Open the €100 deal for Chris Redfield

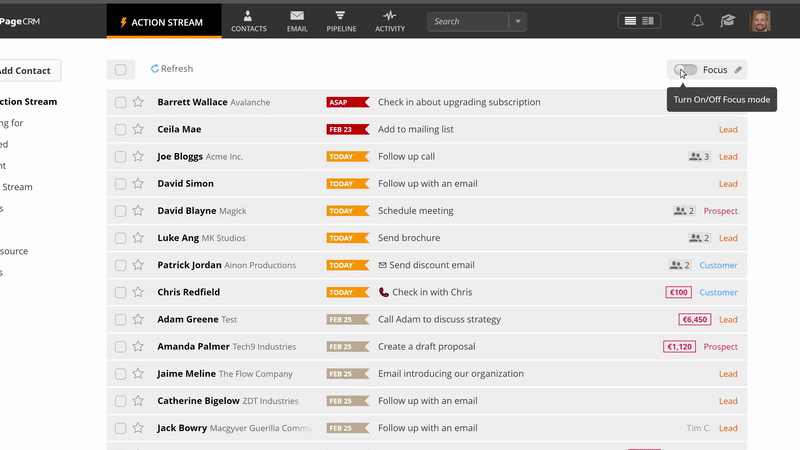678,292
